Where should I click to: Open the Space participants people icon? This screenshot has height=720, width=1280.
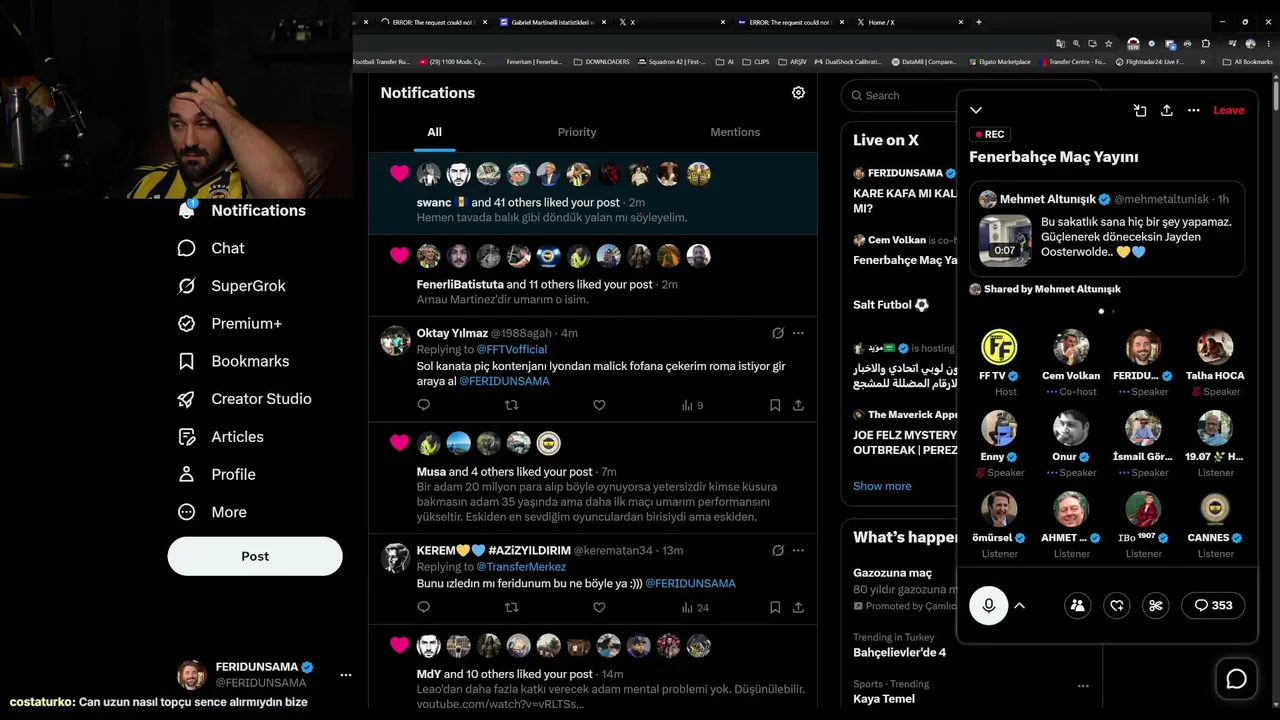[1077, 605]
